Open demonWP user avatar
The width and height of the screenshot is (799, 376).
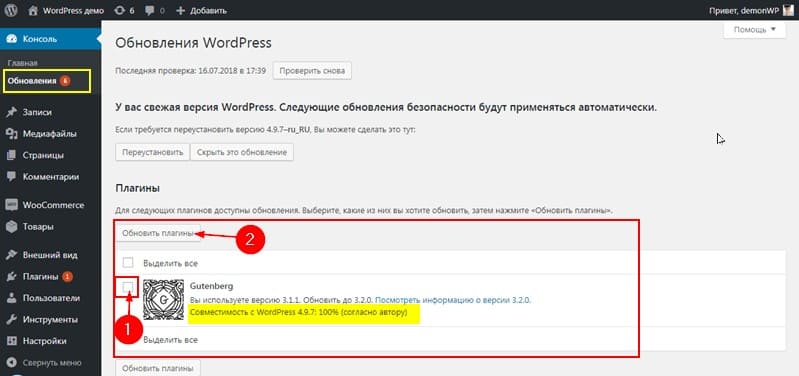coord(789,10)
